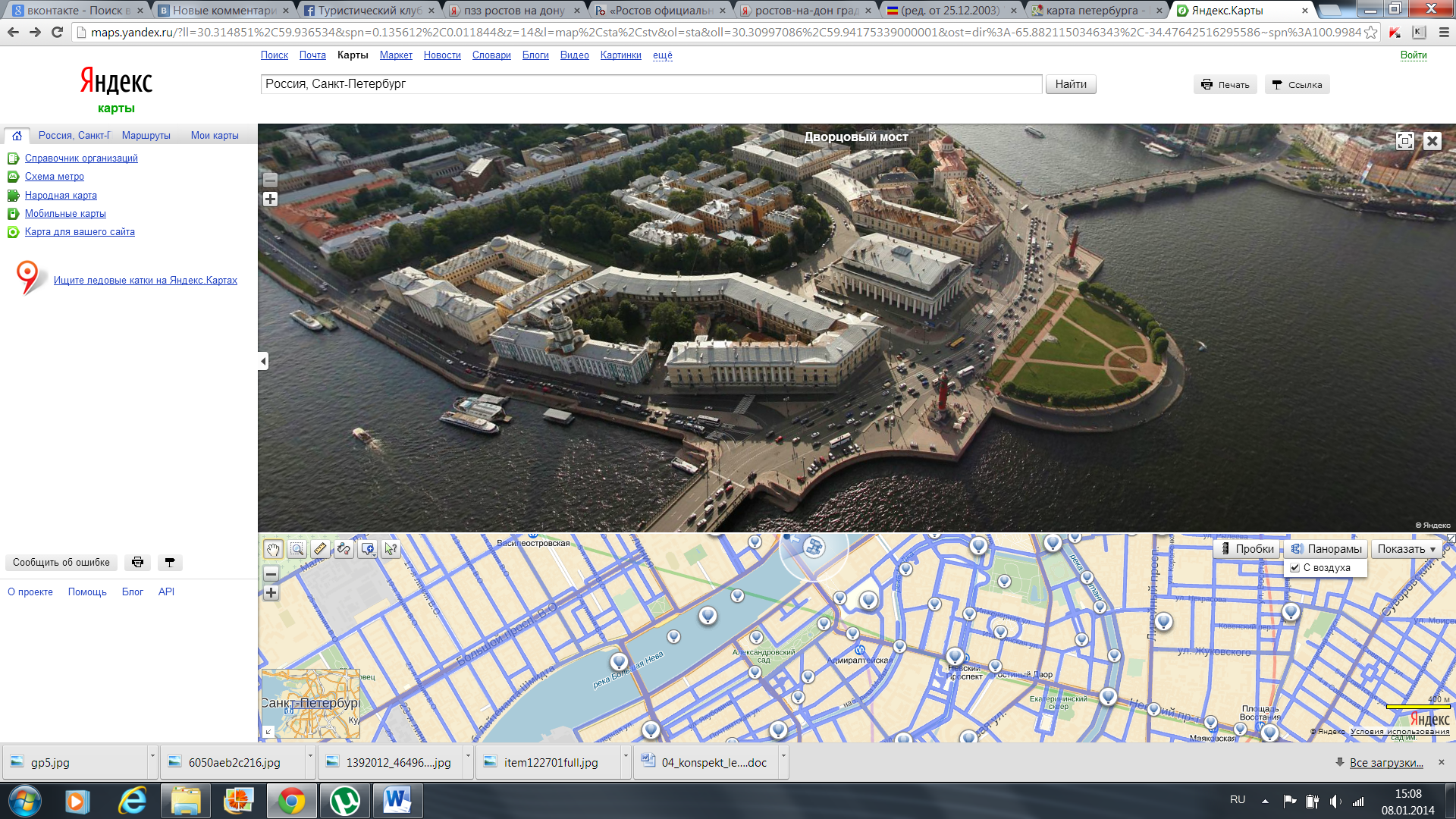Screen dimensions: 1456x819
Task: Open the ice rinks promo link
Action: (146, 281)
